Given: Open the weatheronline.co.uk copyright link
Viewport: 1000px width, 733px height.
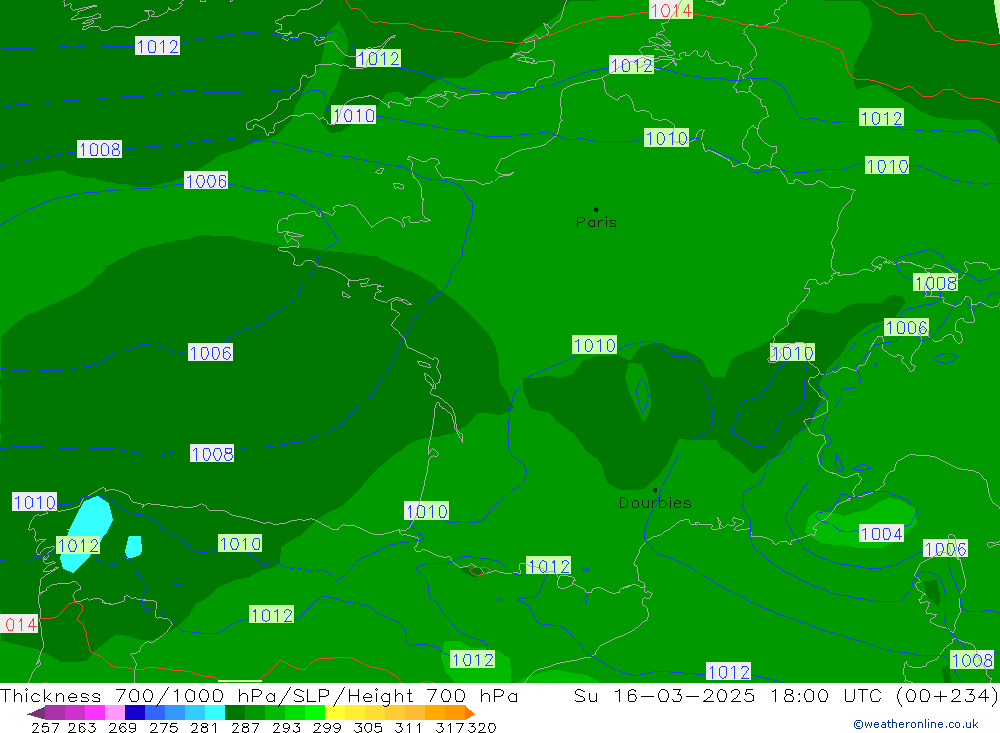Looking at the screenshot, I should point(916,723).
